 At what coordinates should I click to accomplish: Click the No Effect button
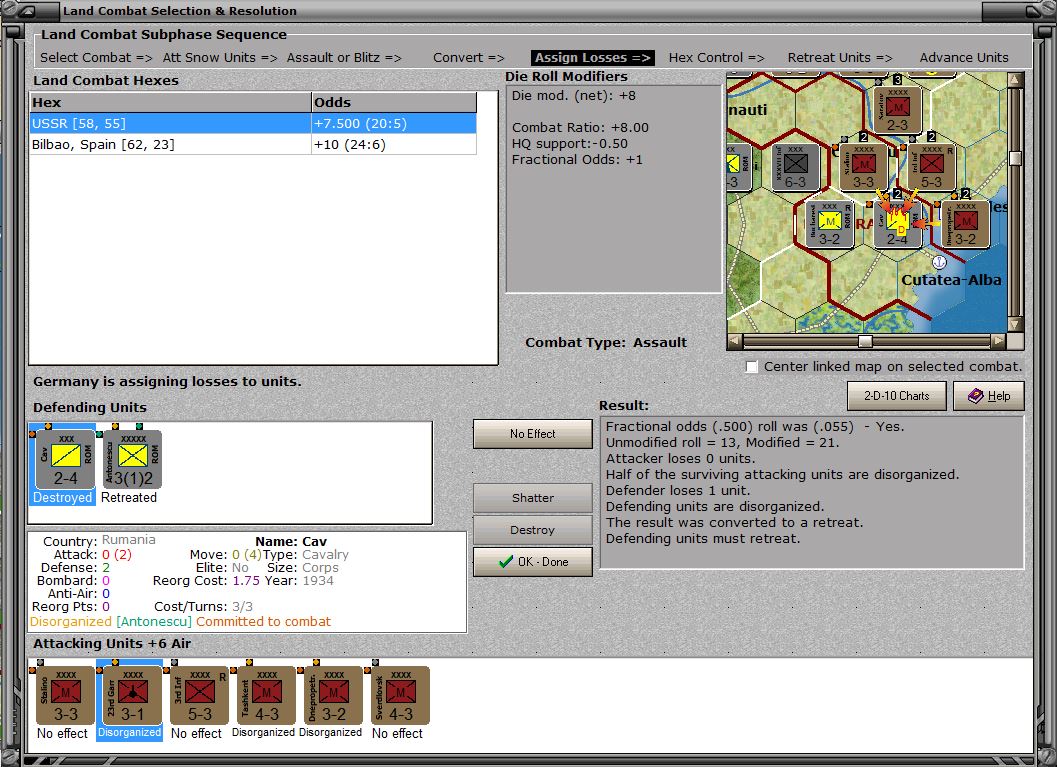pyautogui.click(x=533, y=433)
